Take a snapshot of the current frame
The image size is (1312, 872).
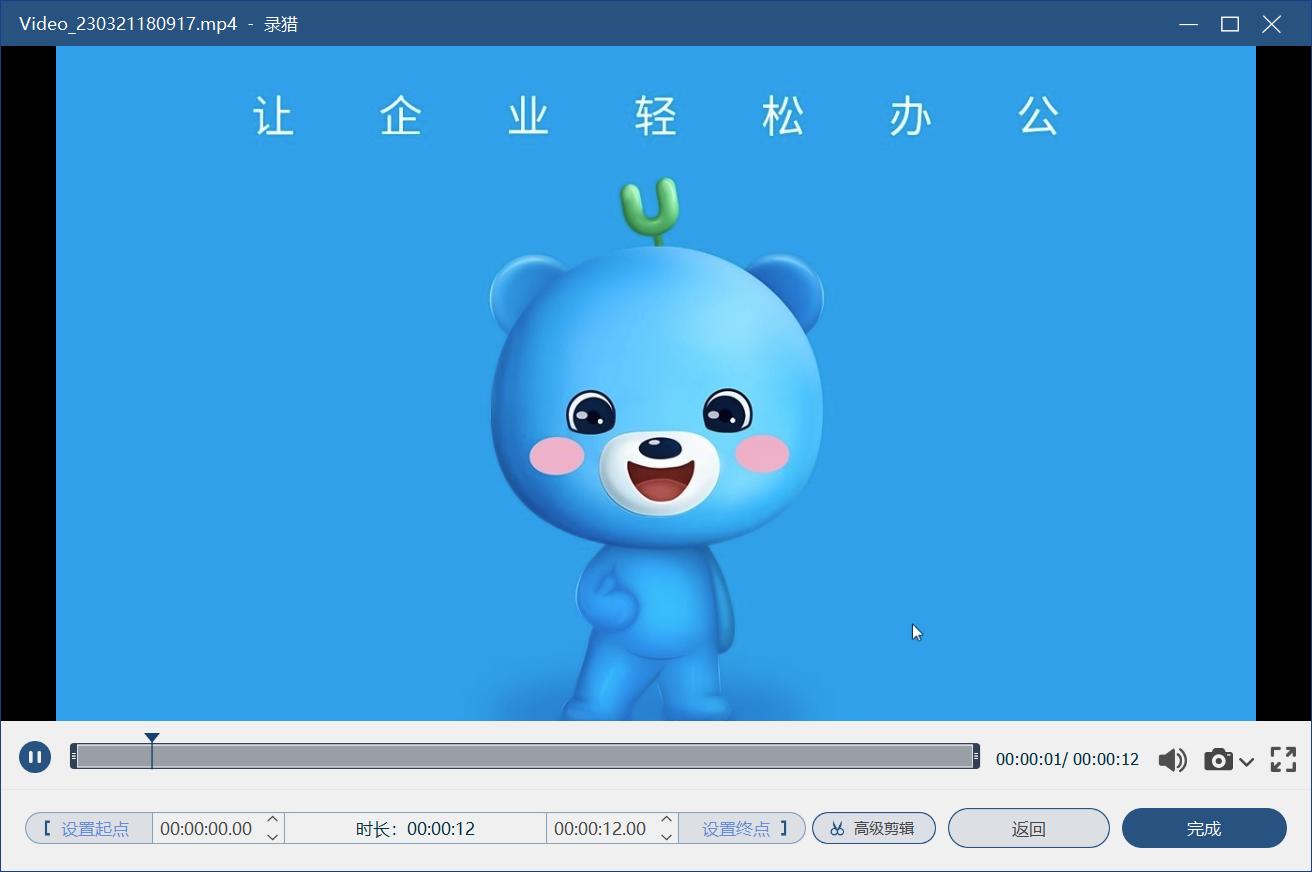pos(1218,760)
